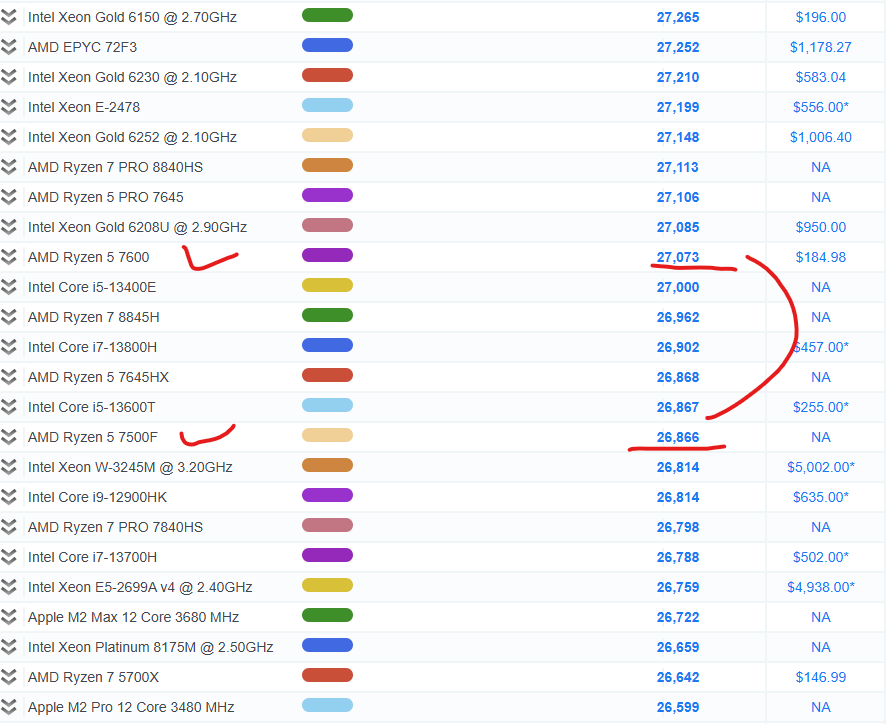Open Intel Xeon Gold 6230 @ 2.10GHz link
886x724 pixels.
tap(132, 77)
